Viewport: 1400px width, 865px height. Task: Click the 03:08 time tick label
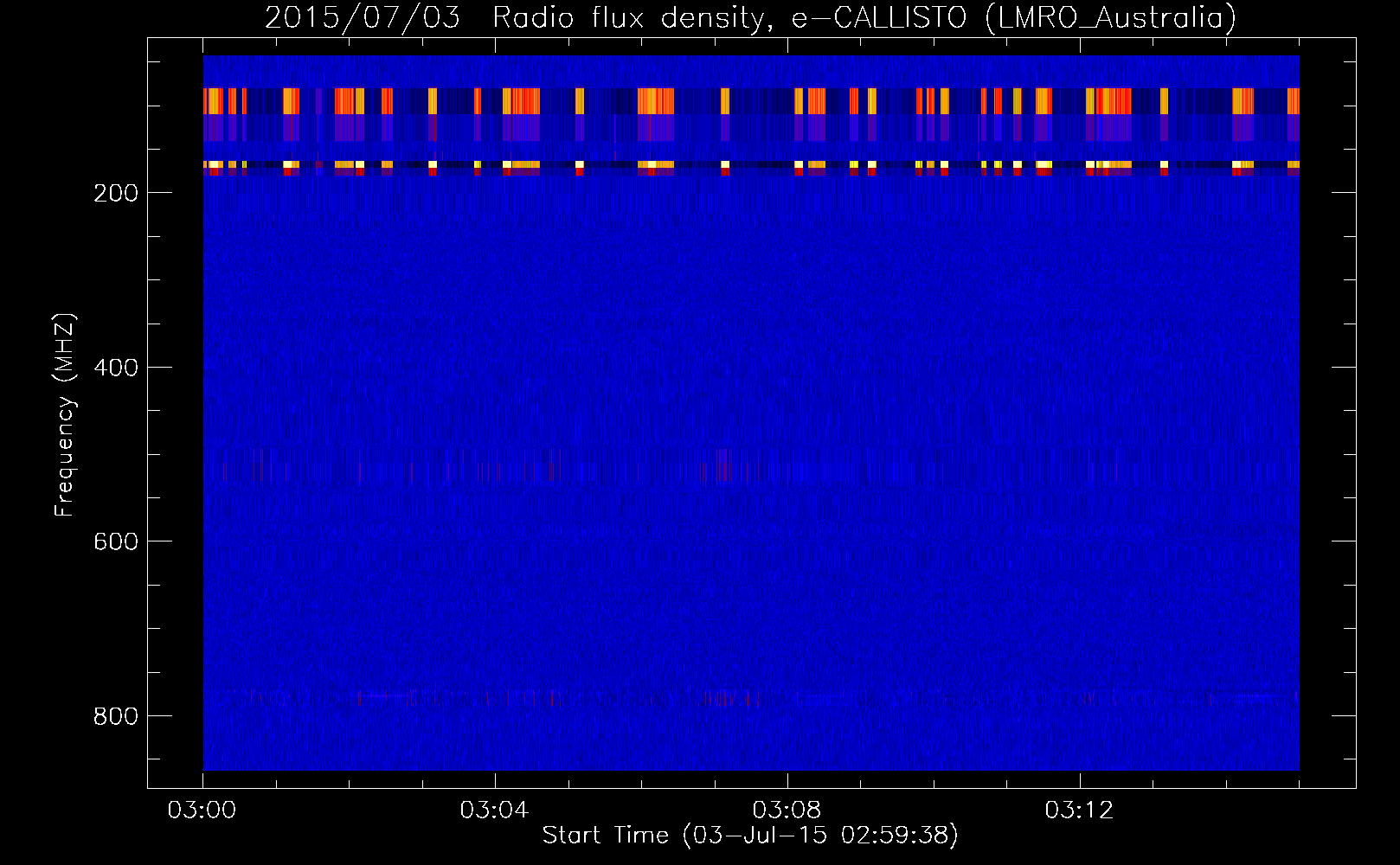[787, 811]
